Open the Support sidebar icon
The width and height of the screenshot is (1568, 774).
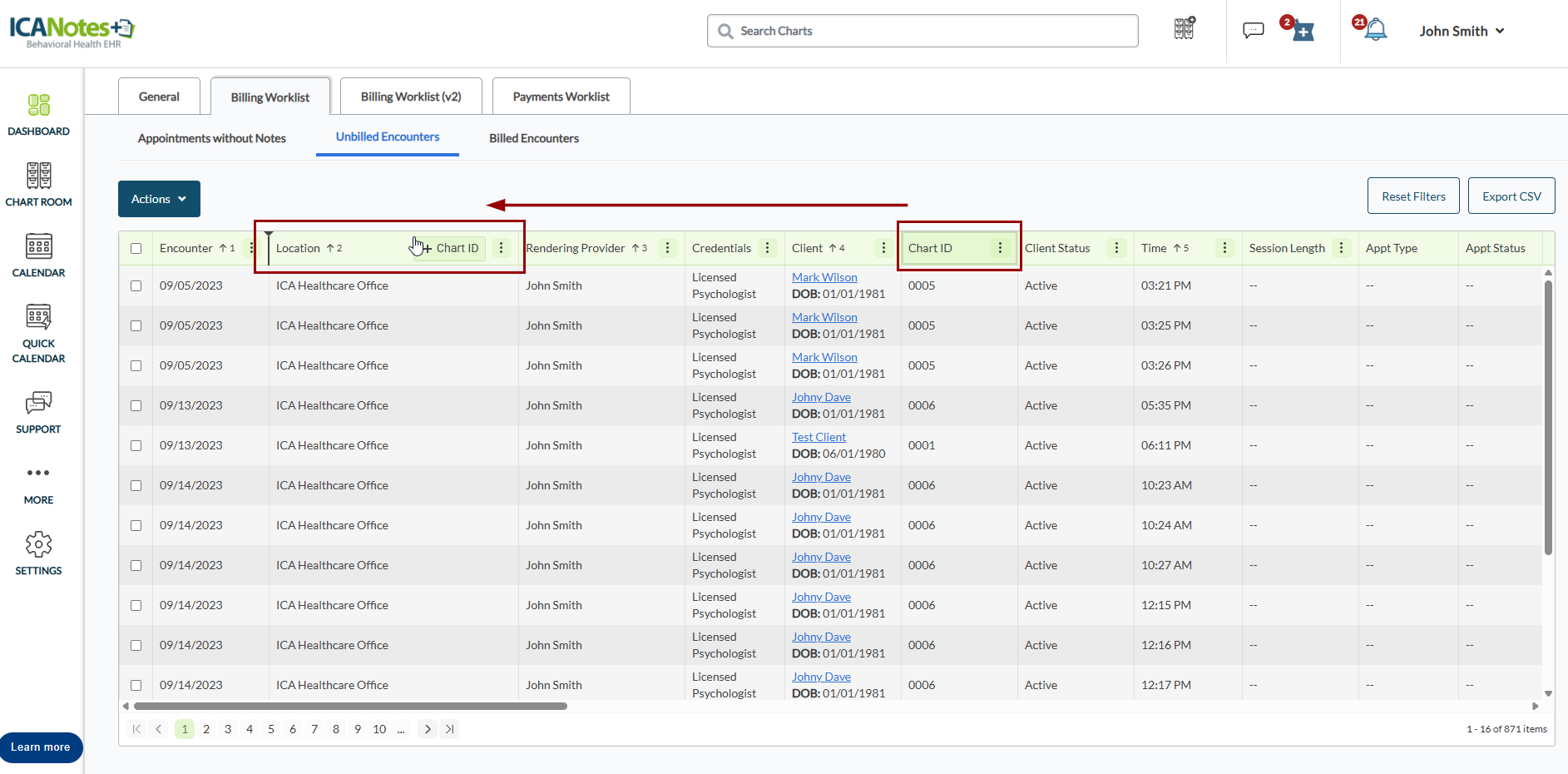[38, 412]
